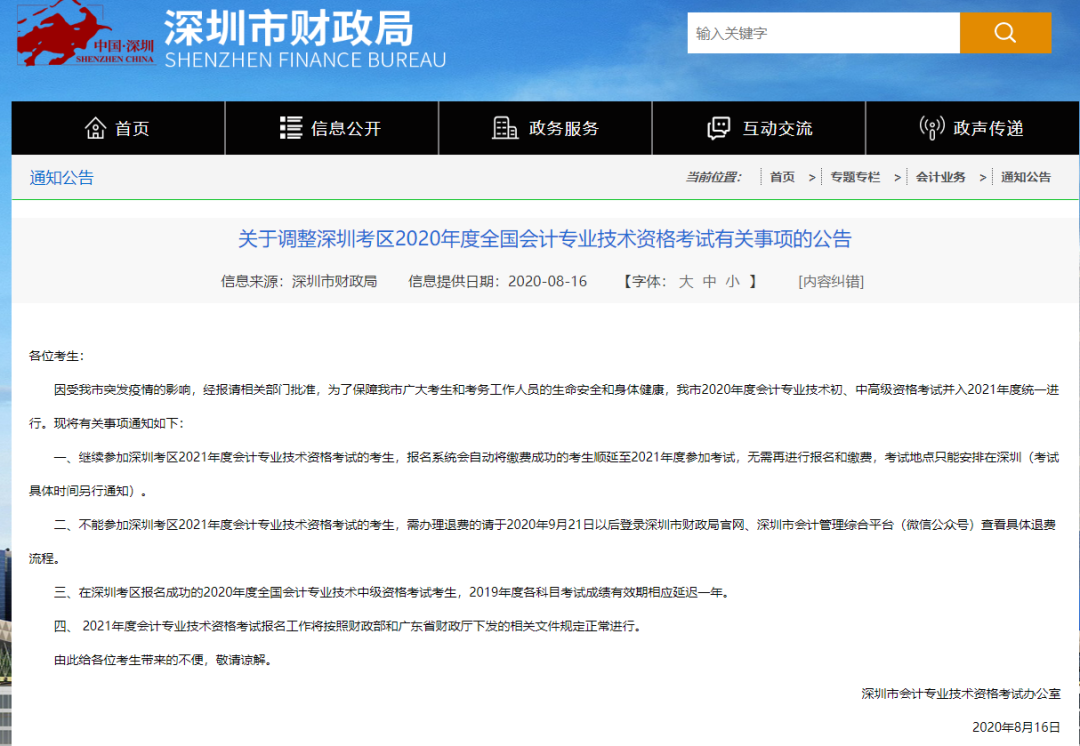This screenshot has height=746, width=1080.
Task: Click the broadcast signal icon beside 政声传递
Action: point(931,128)
